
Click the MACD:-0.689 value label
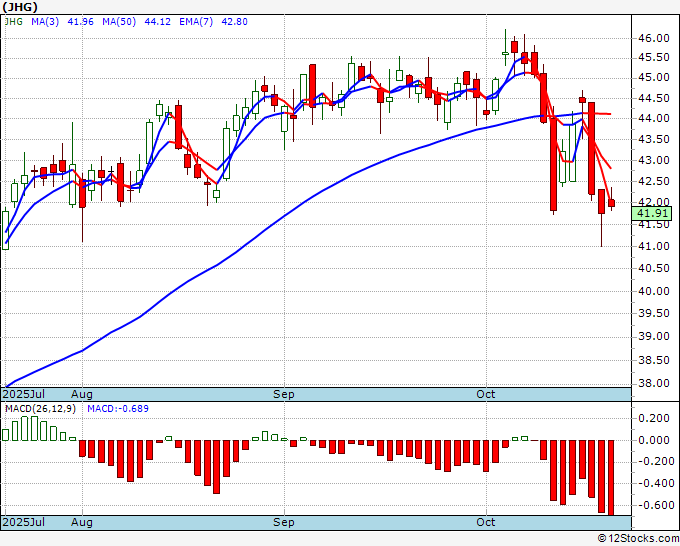pos(118,409)
